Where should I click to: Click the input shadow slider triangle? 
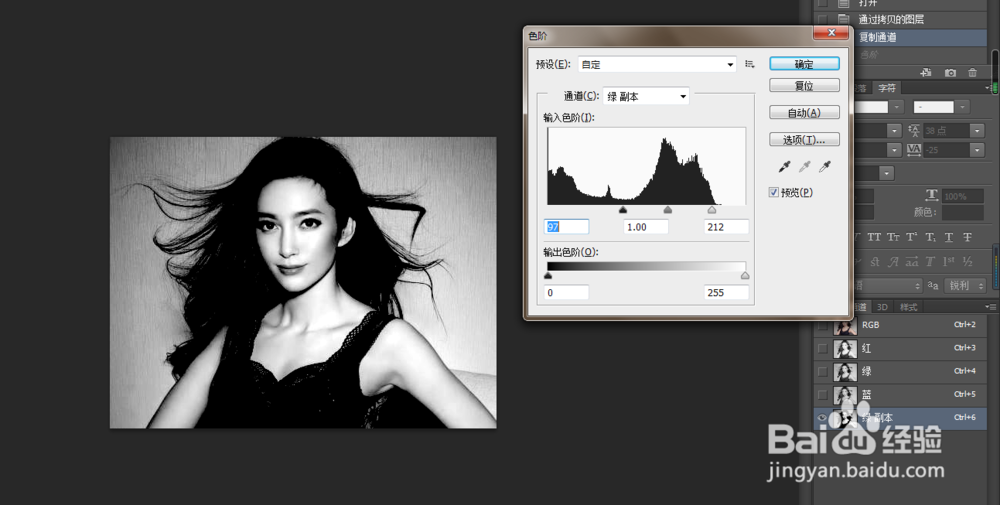(x=623, y=210)
